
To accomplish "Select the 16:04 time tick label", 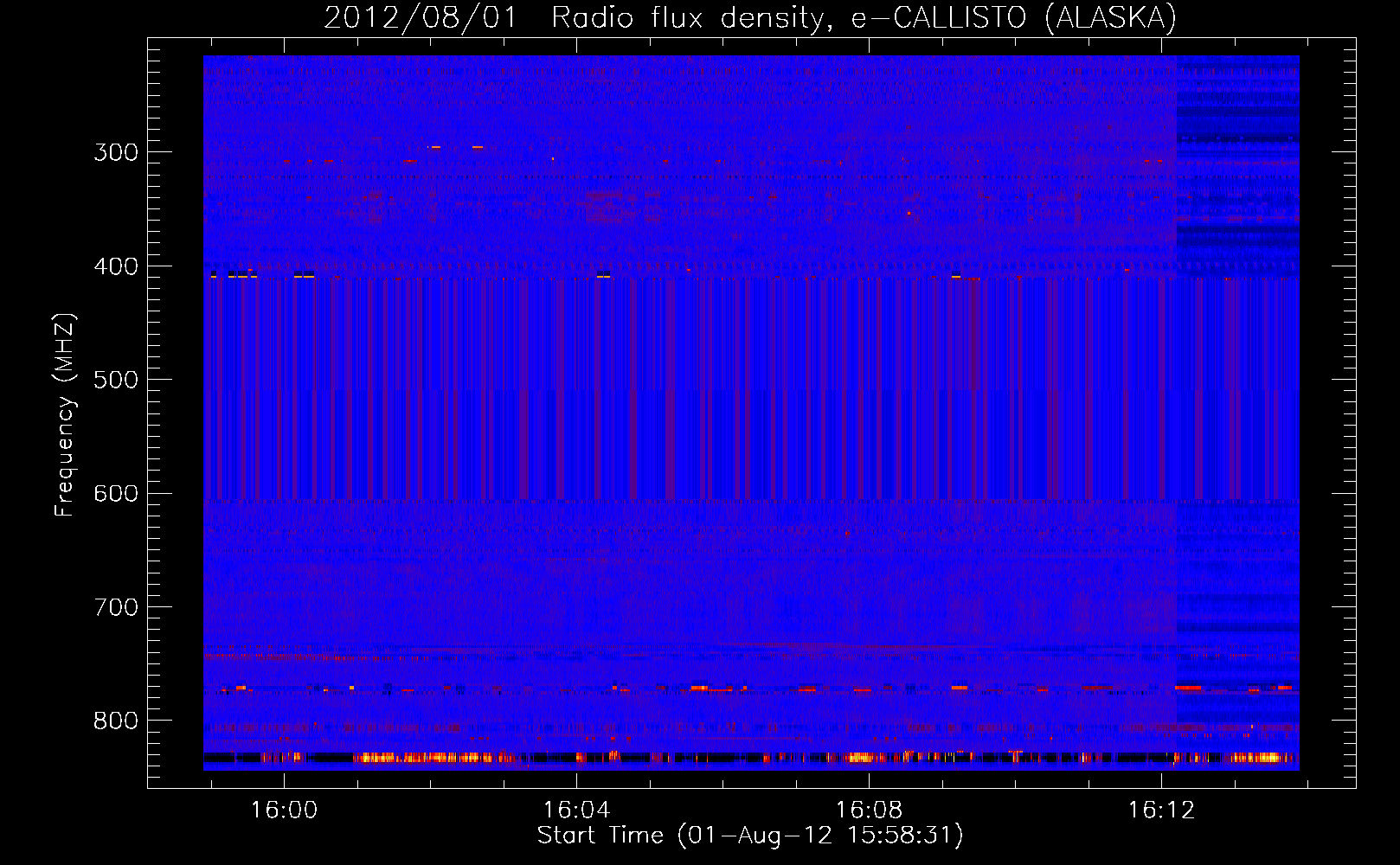I will click(x=576, y=810).
